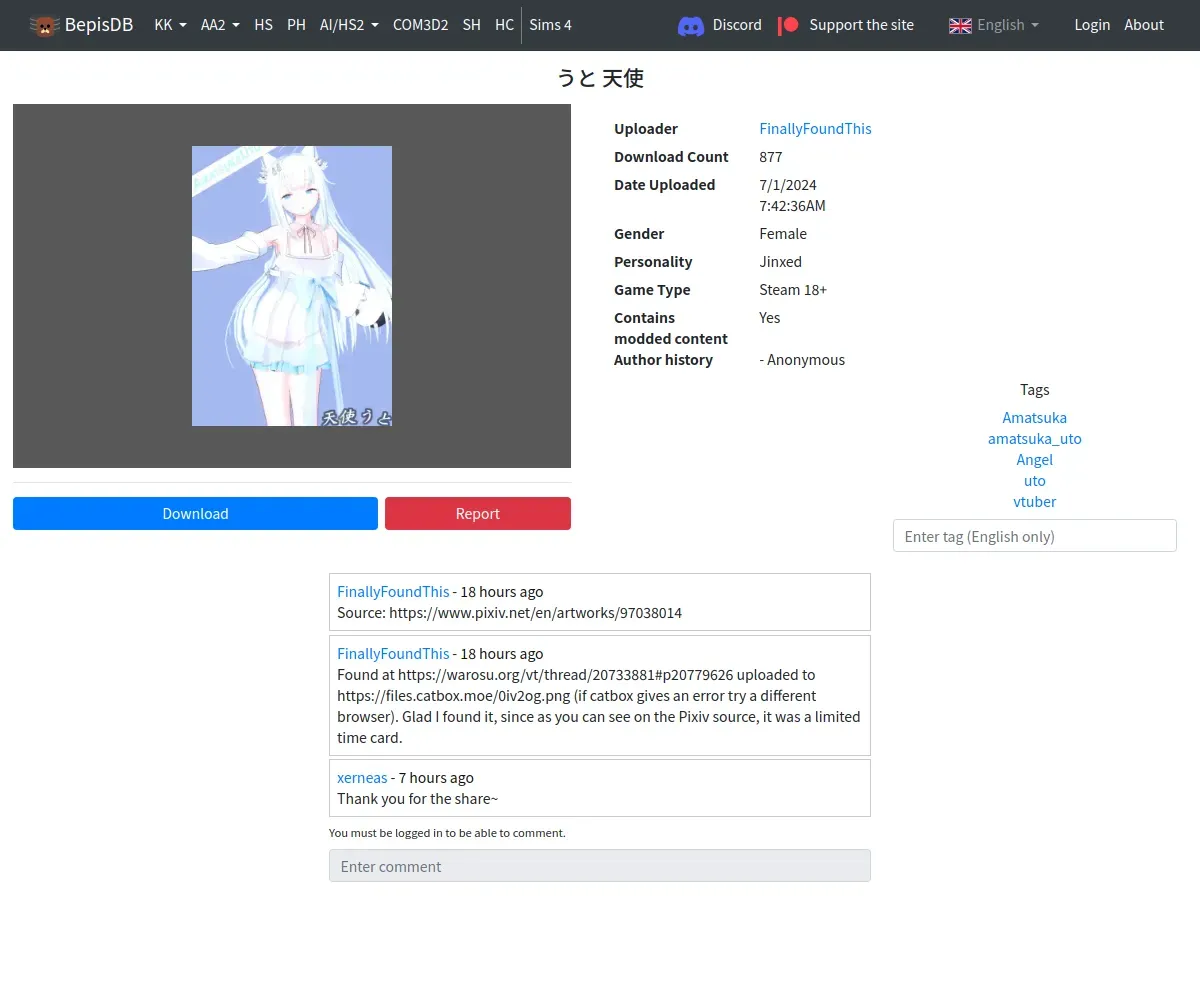Click the Login link
The width and height of the screenshot is (1200, 1000).
[1092, 25]
